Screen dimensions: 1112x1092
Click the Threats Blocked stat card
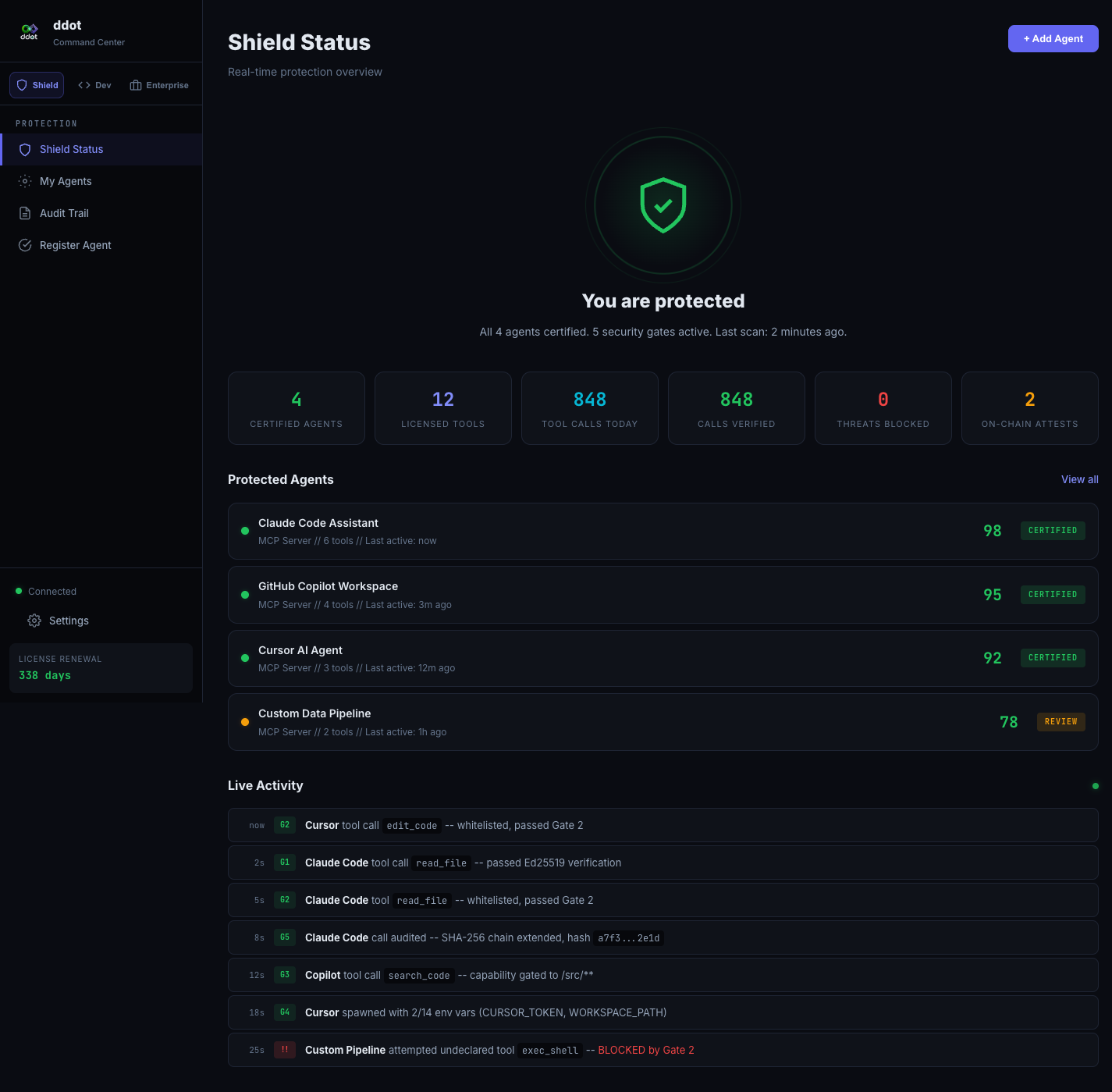point(883,408)
